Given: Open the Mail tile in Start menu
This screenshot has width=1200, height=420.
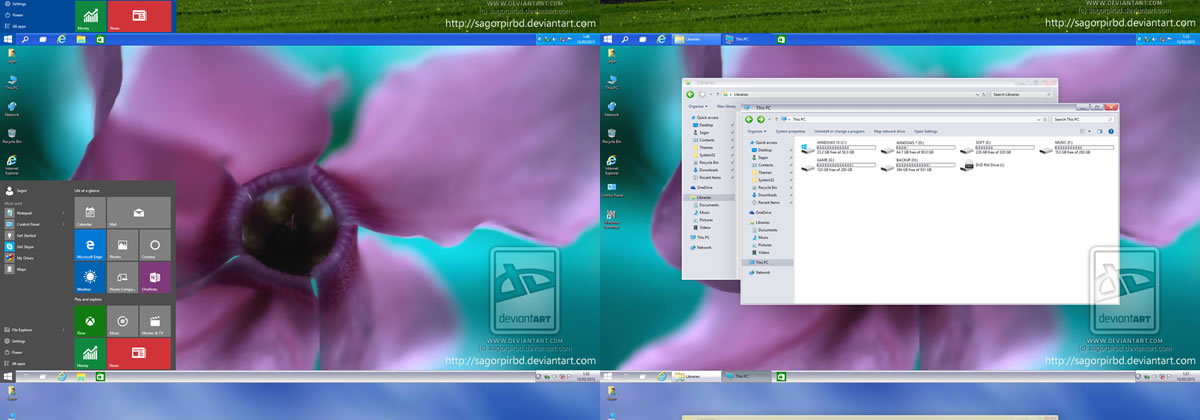Looking at the screenshot, I should (139, 213).
